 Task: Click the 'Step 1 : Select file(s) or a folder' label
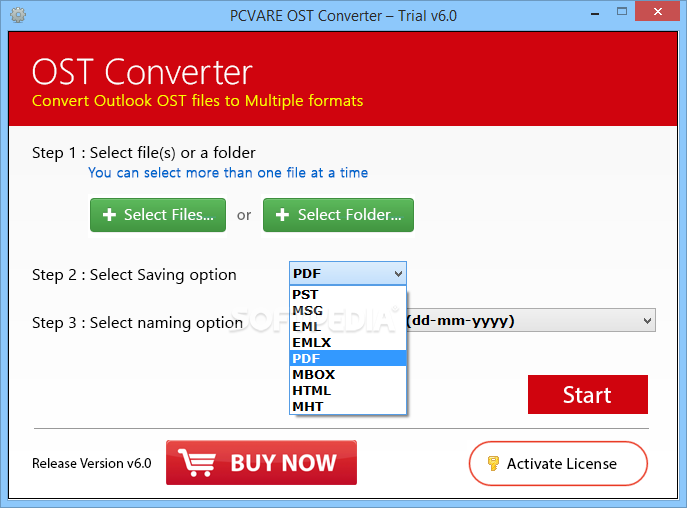click(144, 153)
